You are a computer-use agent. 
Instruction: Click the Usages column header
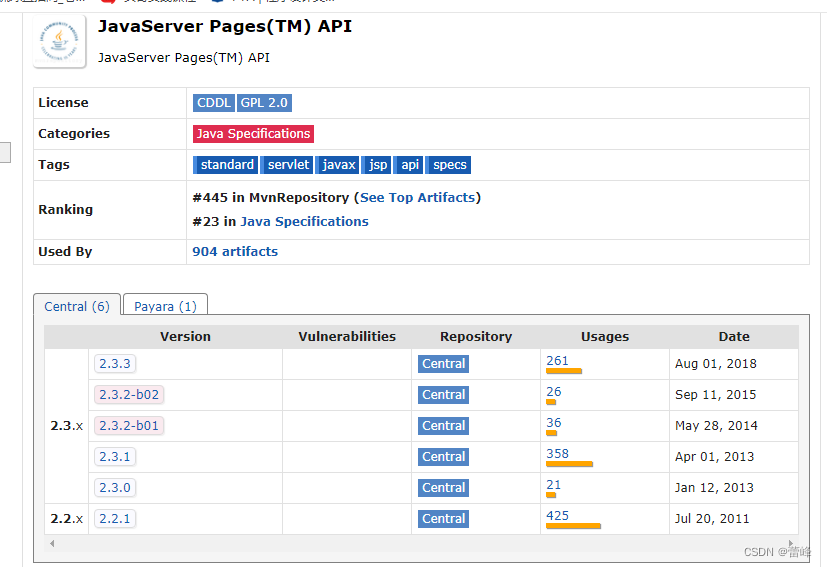click(605, 337)
